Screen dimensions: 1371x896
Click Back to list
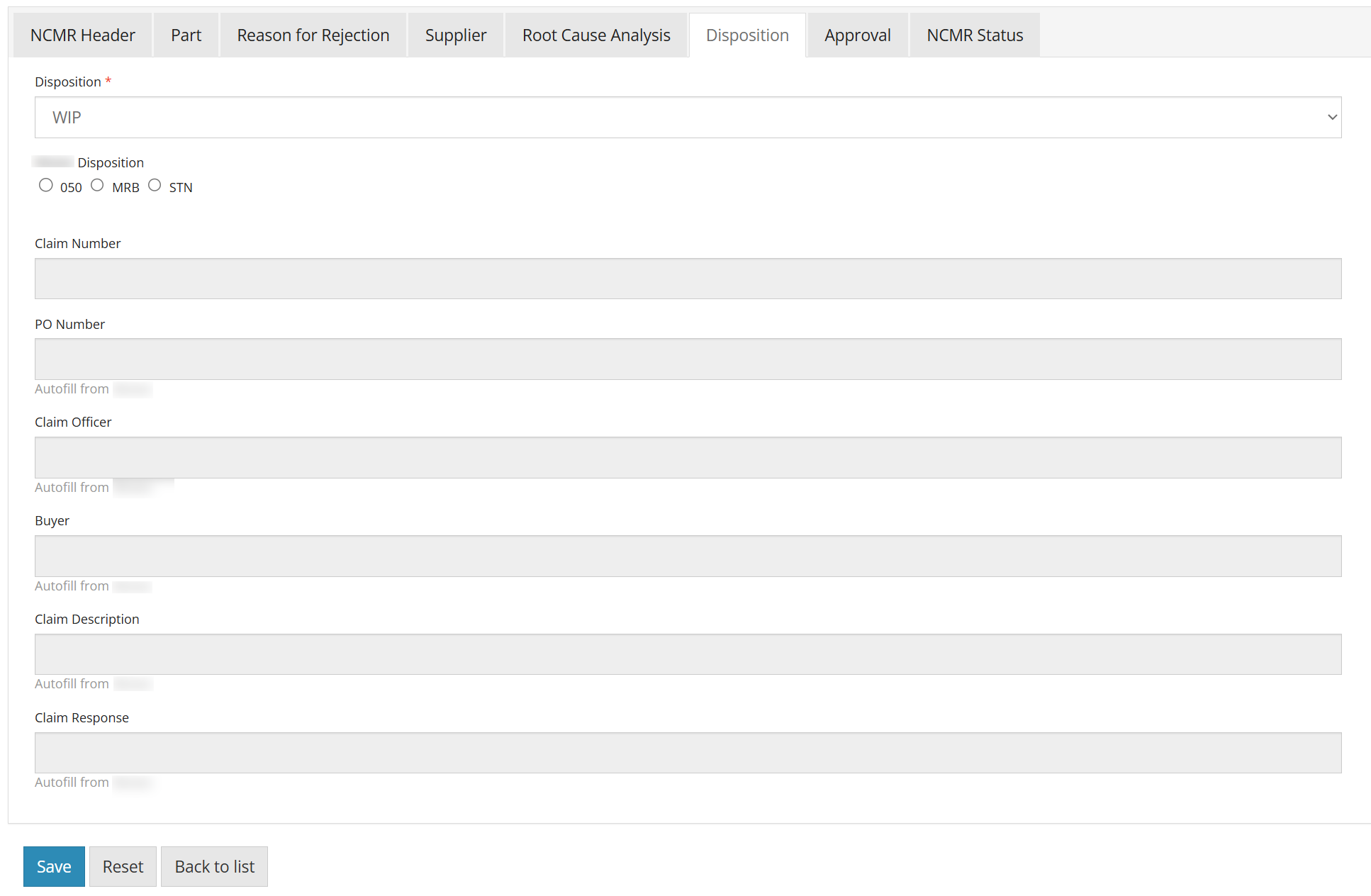pyautogui.click(x=214, y=866)
